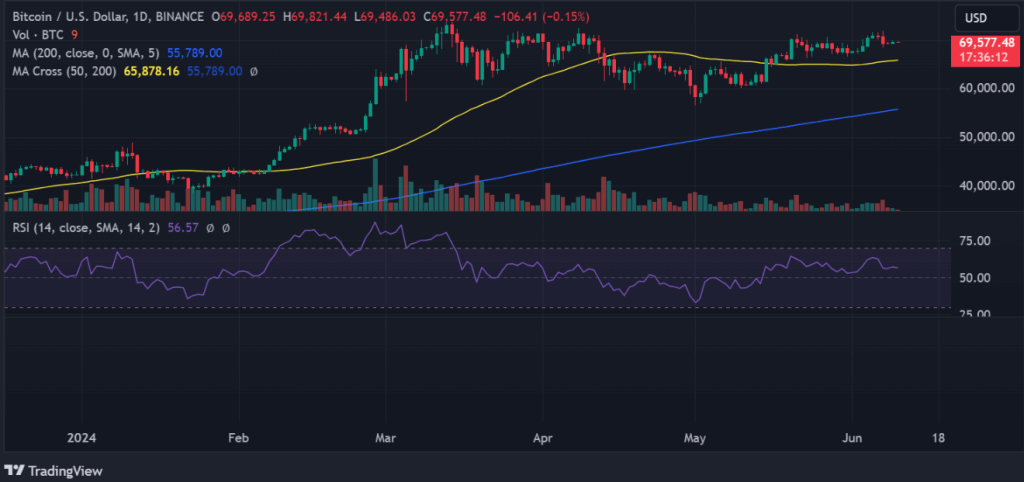1024x482 pixels.
Task: Click the ∅ symbol in the MA Cross legend
Action: point(253,71)
